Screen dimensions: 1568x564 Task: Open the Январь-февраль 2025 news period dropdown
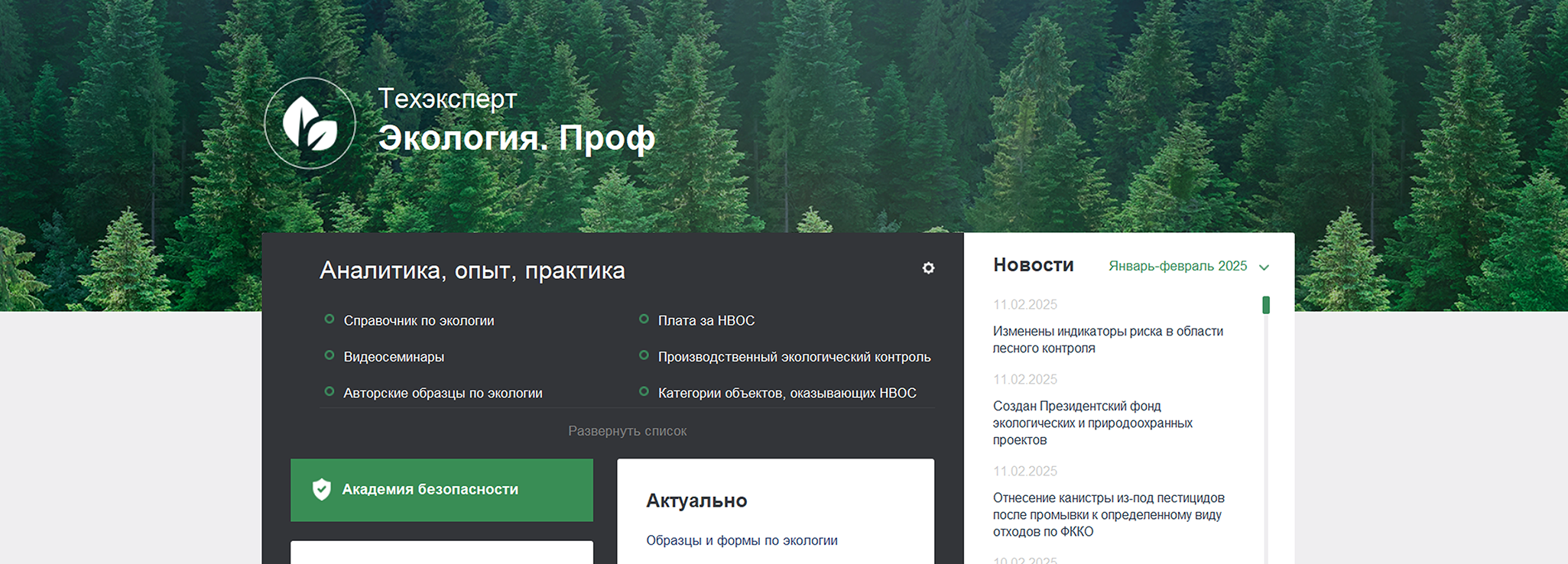click(1177, 266)
